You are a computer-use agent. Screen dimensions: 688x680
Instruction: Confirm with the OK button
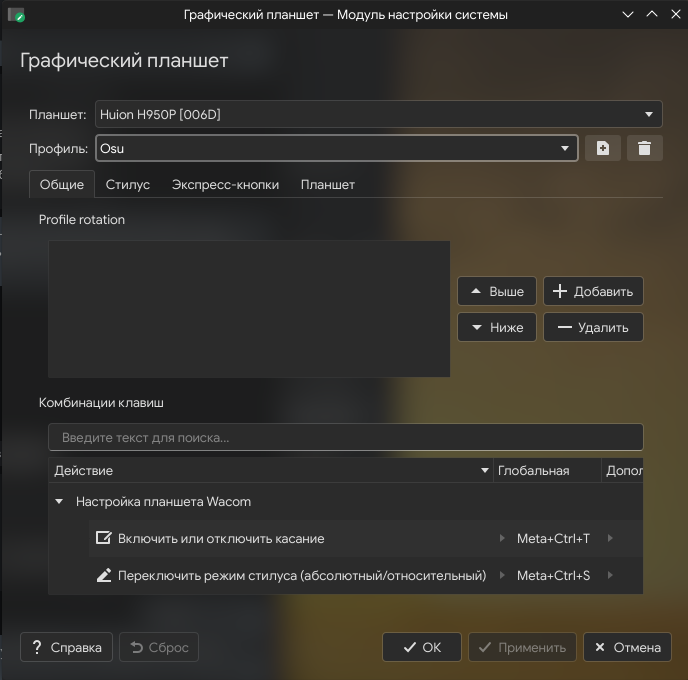422,647
